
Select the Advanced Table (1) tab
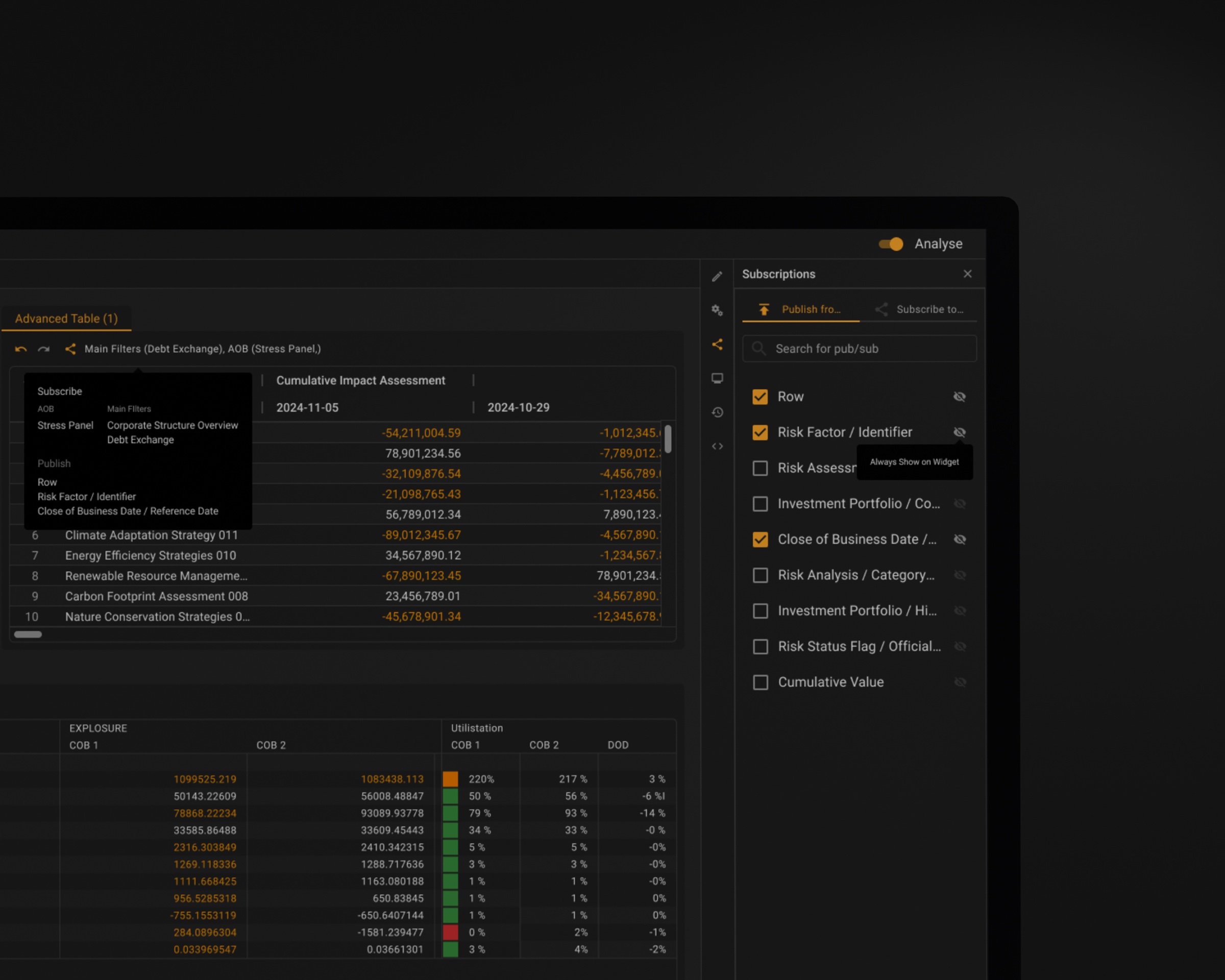[x=66, y=318]
